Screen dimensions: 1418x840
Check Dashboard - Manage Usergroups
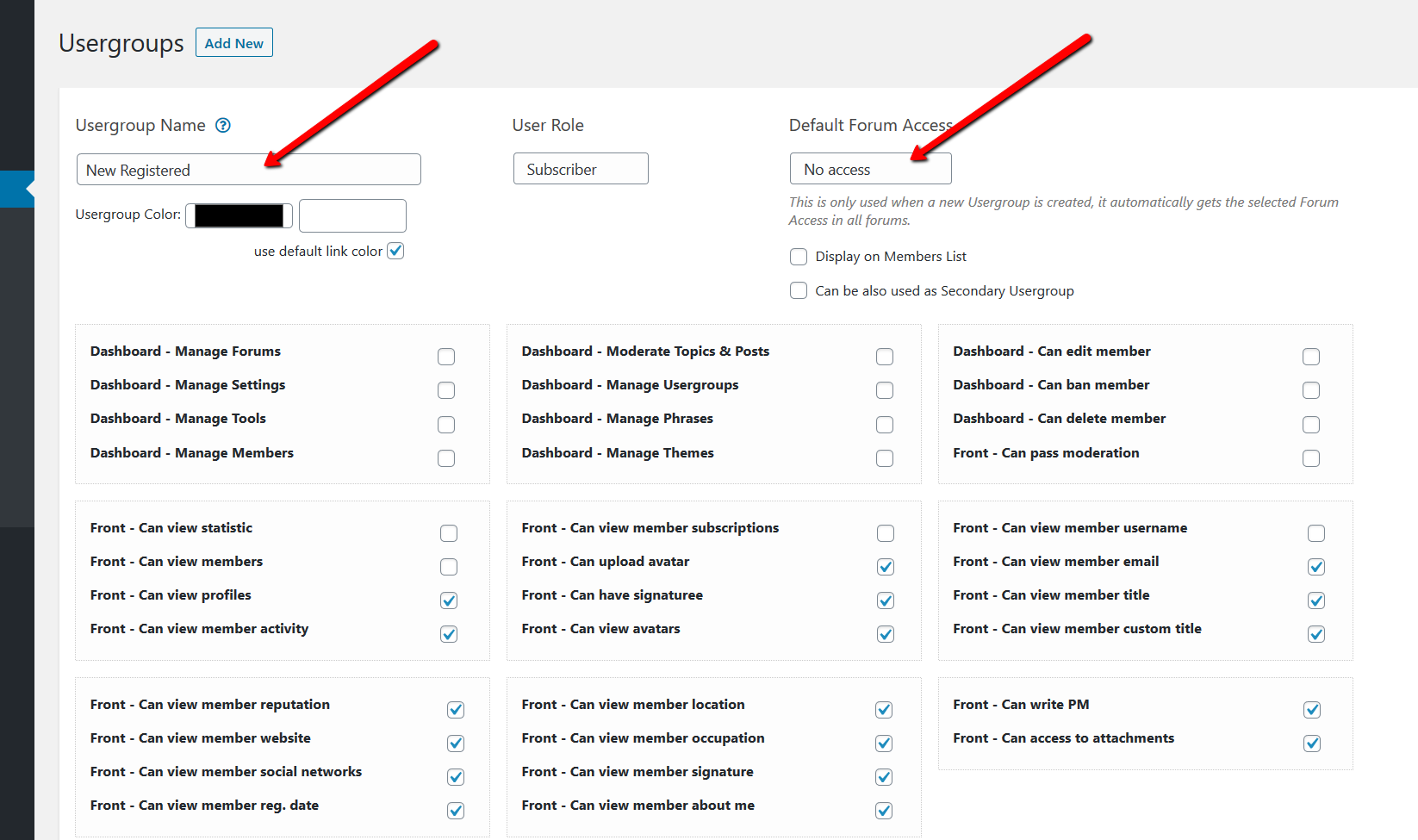coord(885,390)
